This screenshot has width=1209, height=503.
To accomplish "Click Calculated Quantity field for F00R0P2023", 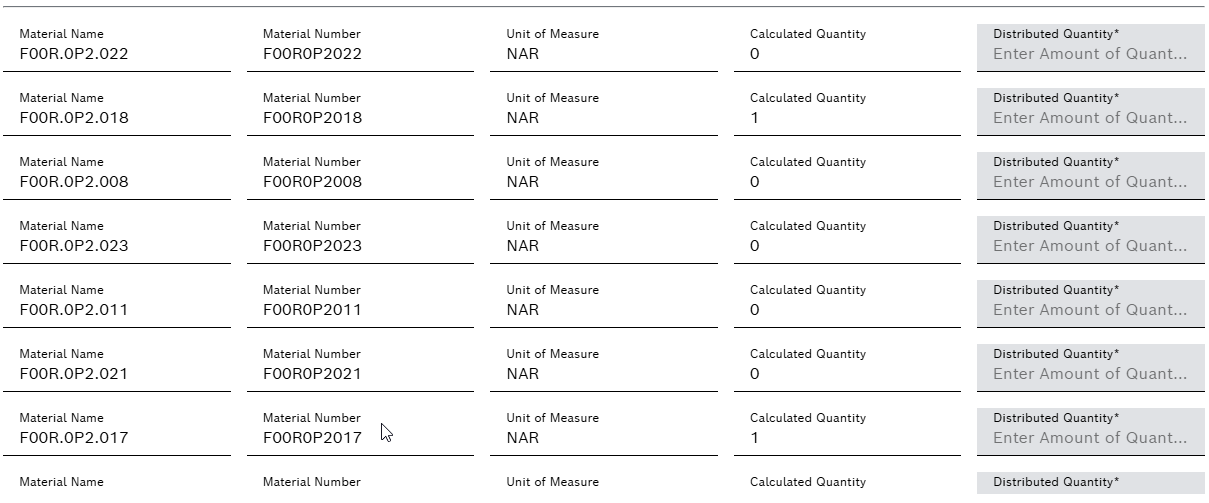I will (x=755, y=246).
